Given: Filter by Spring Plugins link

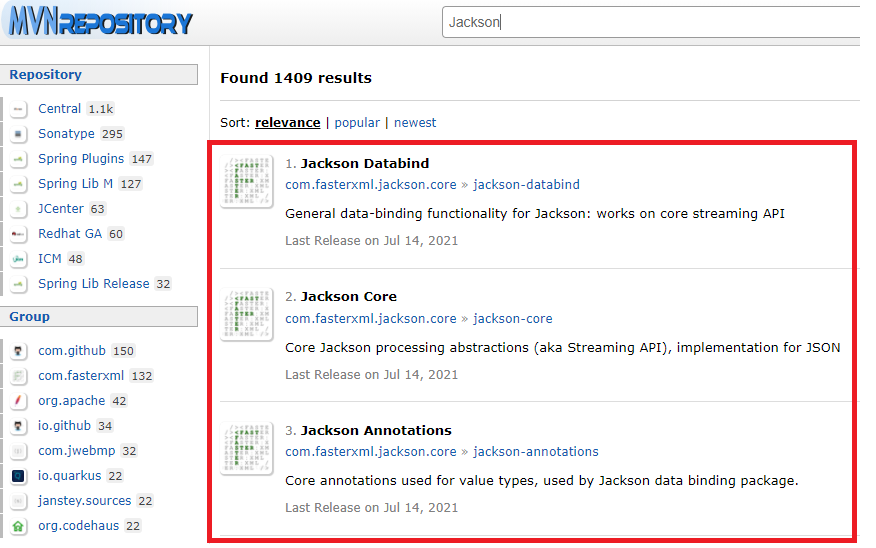Looking at the screenshot, I should pos(81,159).
